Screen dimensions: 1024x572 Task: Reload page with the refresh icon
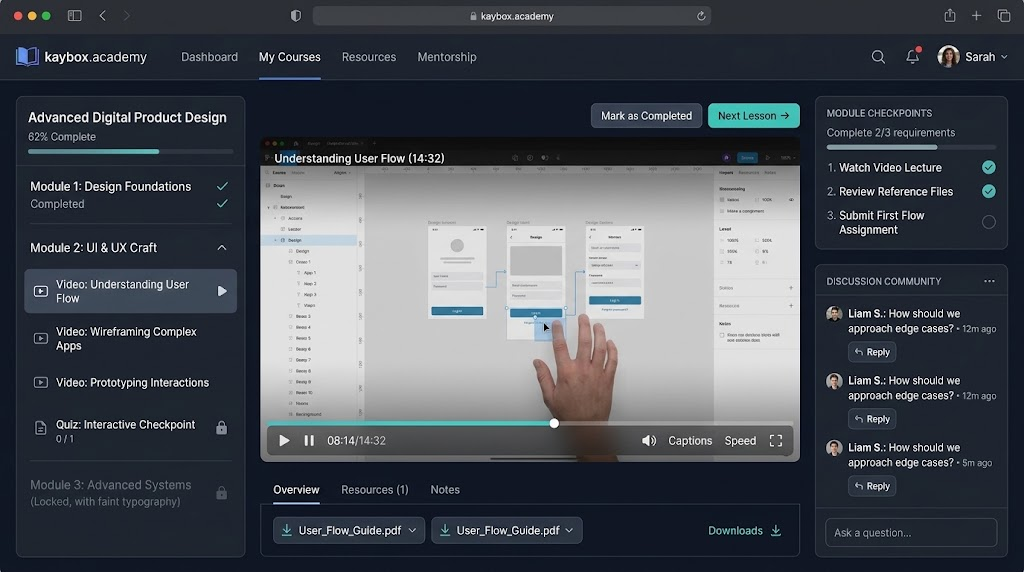coord(701,16)
